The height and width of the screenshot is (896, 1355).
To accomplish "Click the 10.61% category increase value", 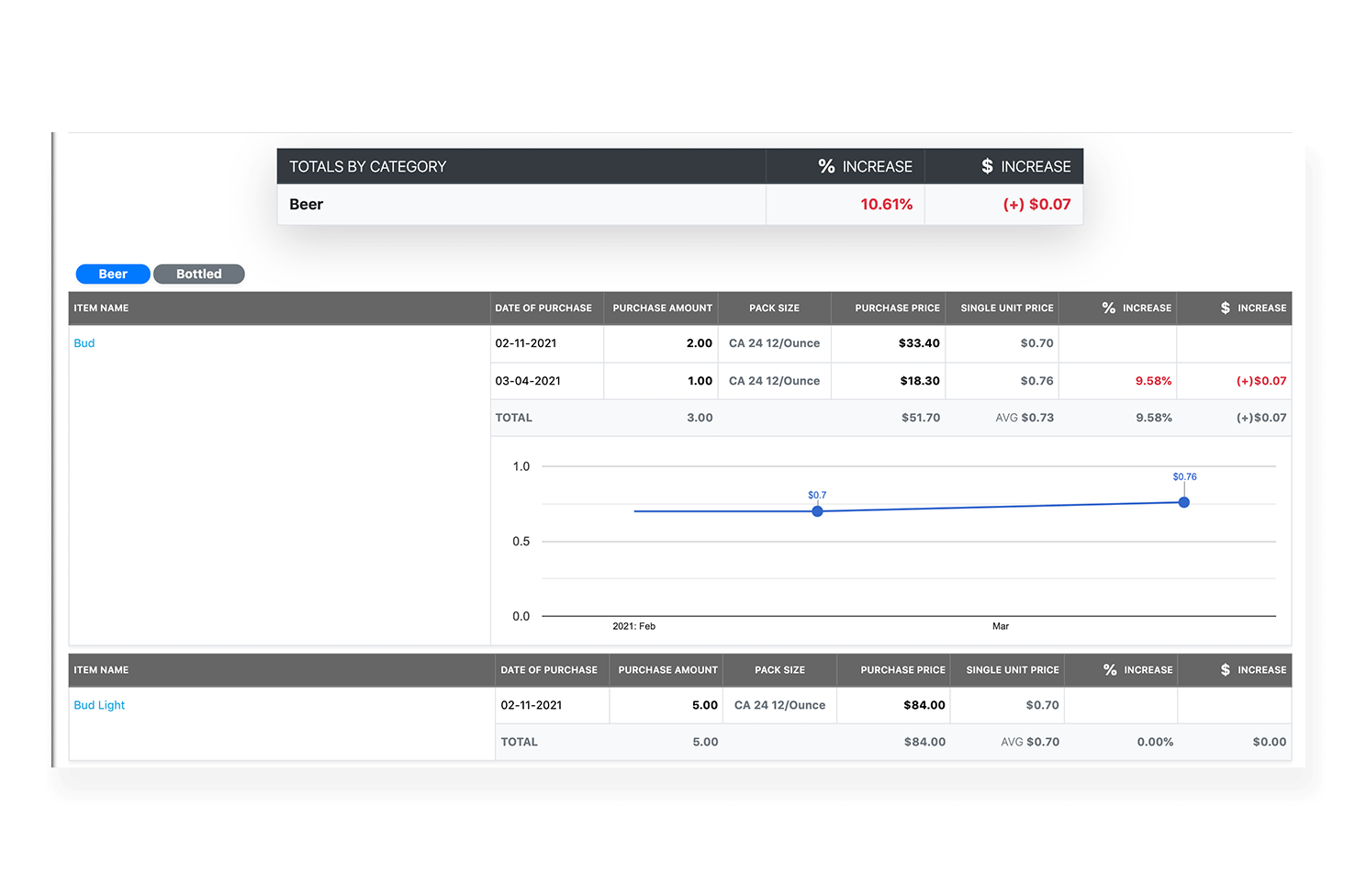I will pyautogui.click(x=887, y=205).
